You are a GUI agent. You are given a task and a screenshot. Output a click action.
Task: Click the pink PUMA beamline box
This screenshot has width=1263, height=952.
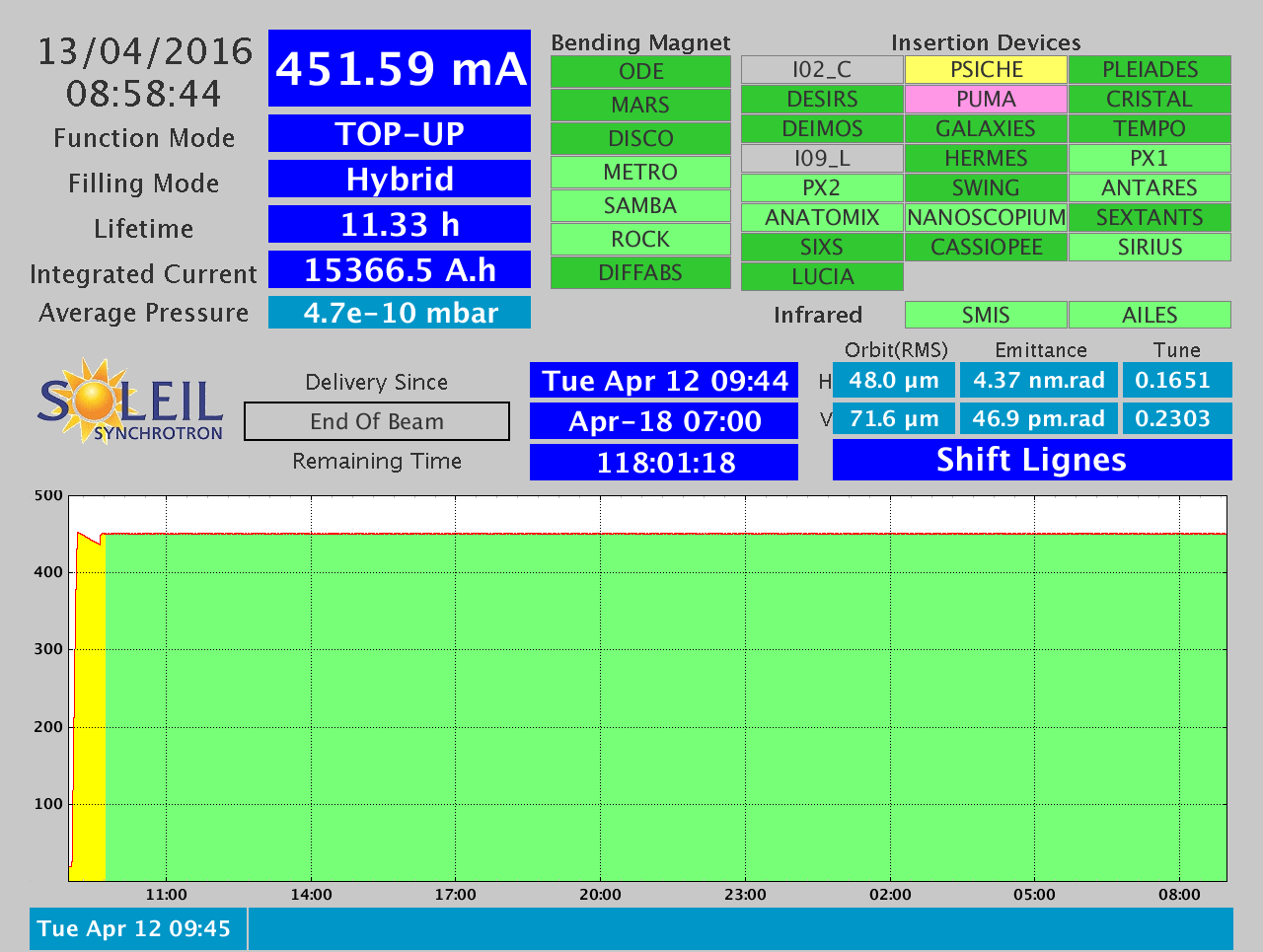[986, 100]
